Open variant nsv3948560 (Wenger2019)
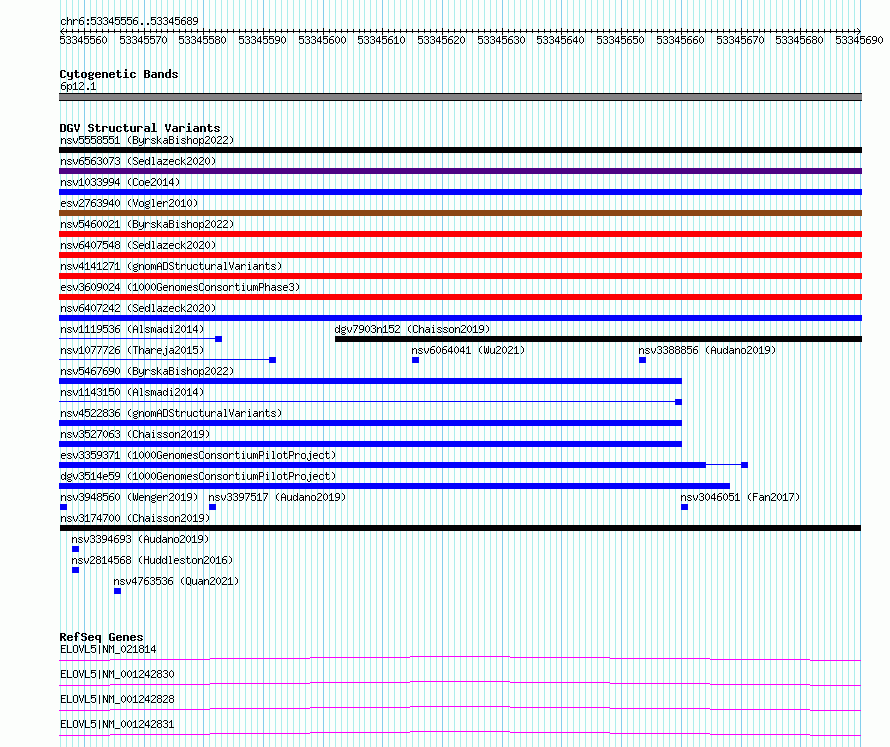 pyautogui.click(x=129, y=497)
